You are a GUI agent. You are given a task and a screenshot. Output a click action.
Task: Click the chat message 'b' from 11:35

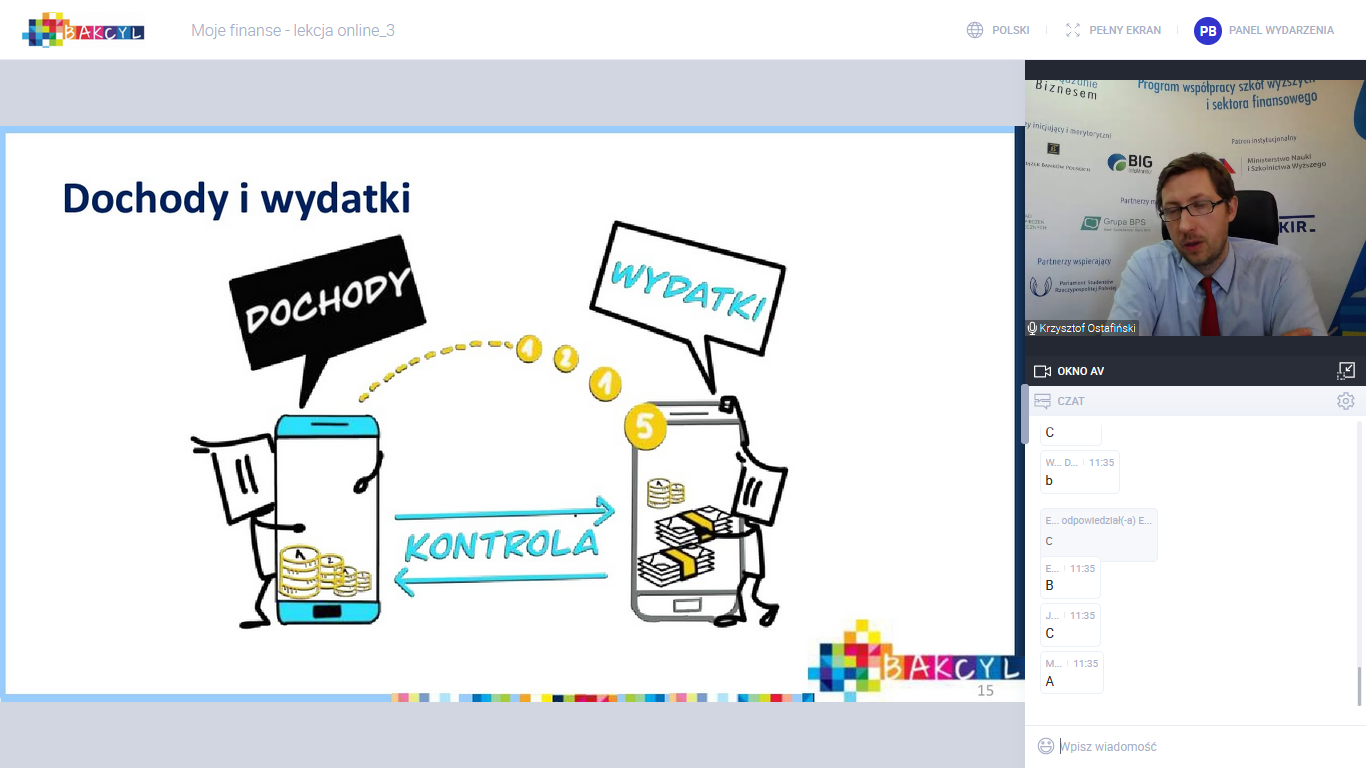pyautogui.click(x=1079, y=472)
